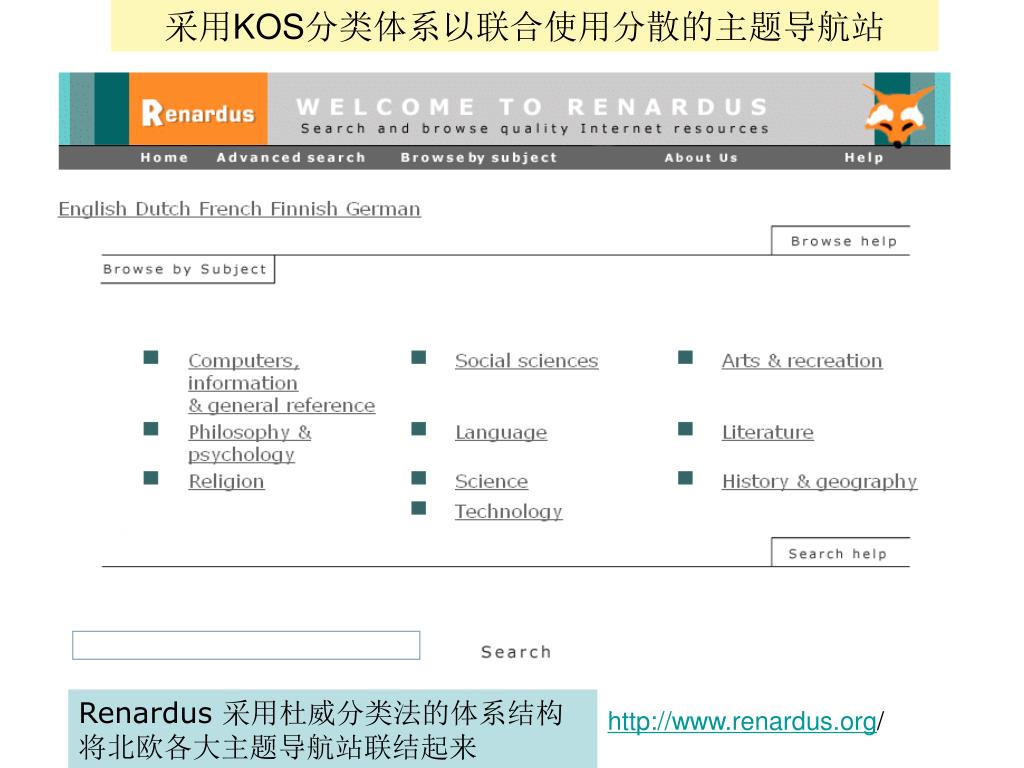
Task: Switch language to English
Action: click(x=92, y=209)
